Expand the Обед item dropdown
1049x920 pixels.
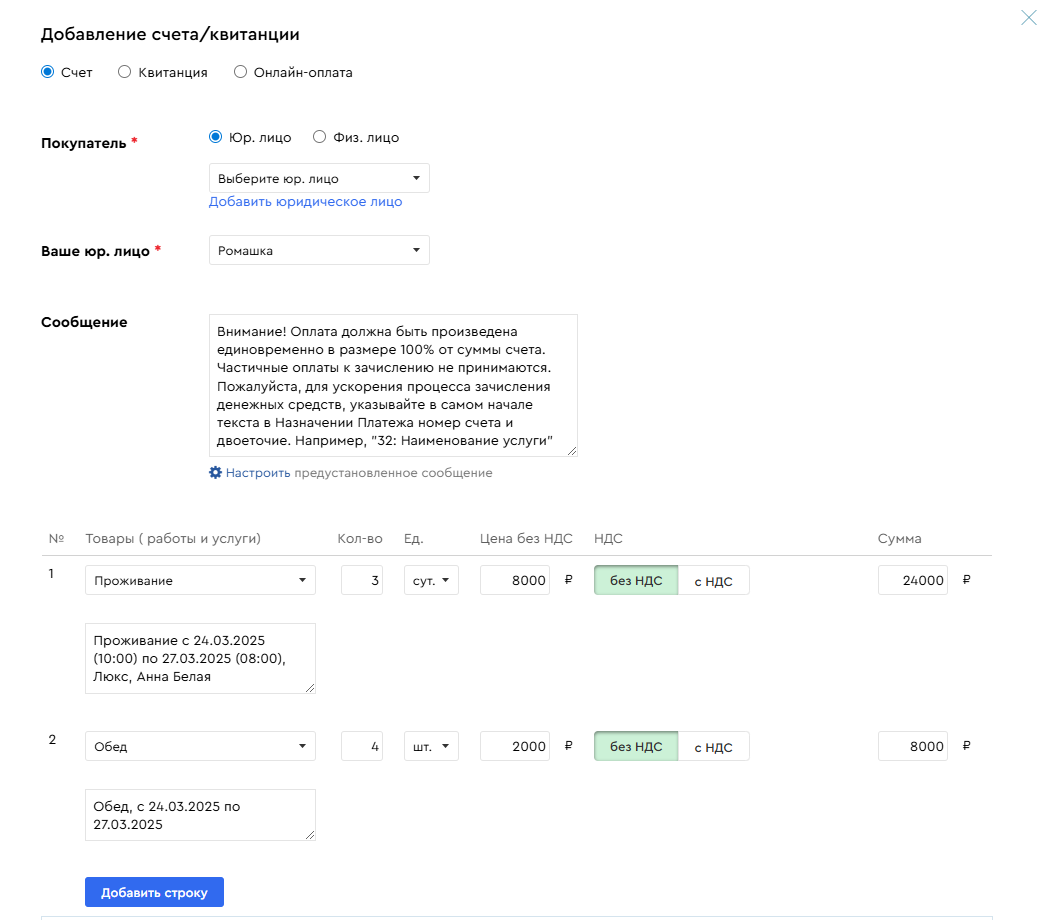[x=200, y=746]
